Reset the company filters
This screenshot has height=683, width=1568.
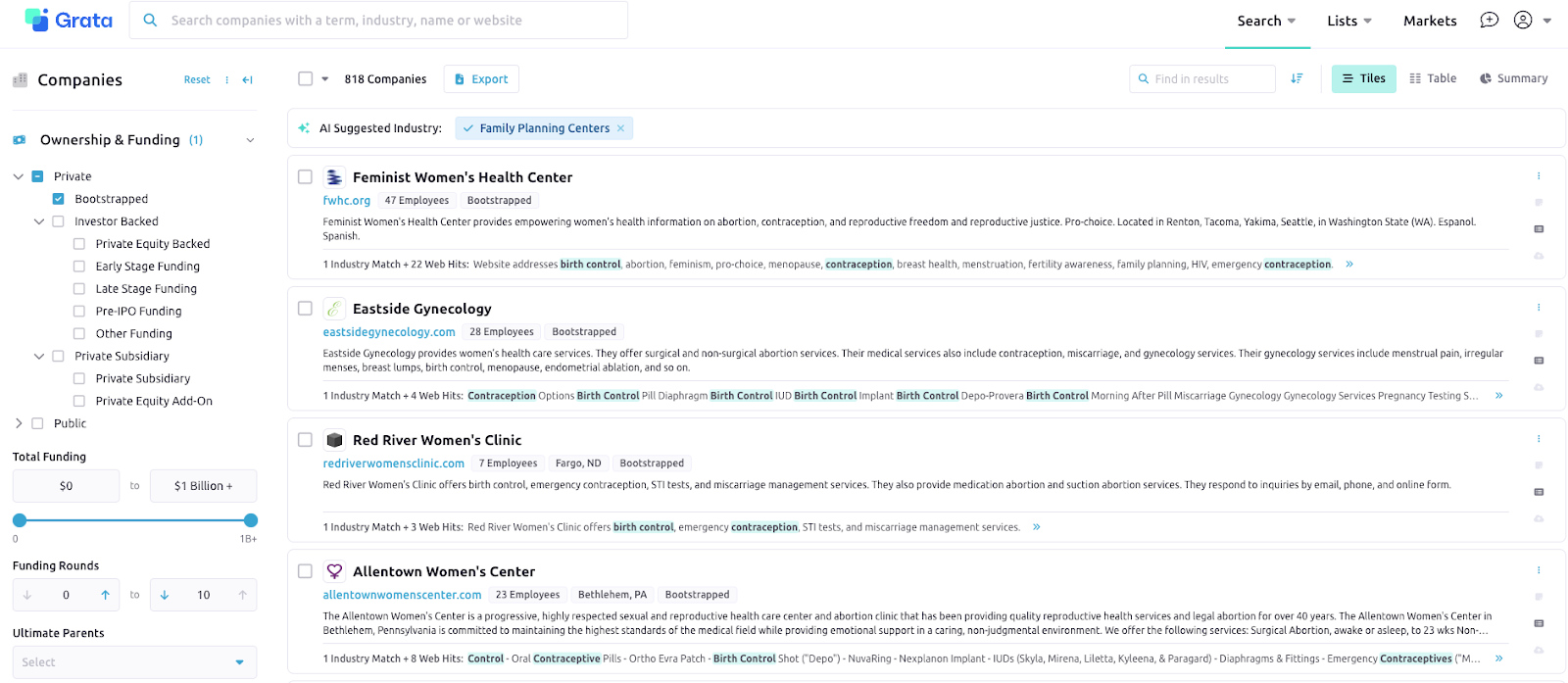197,80
